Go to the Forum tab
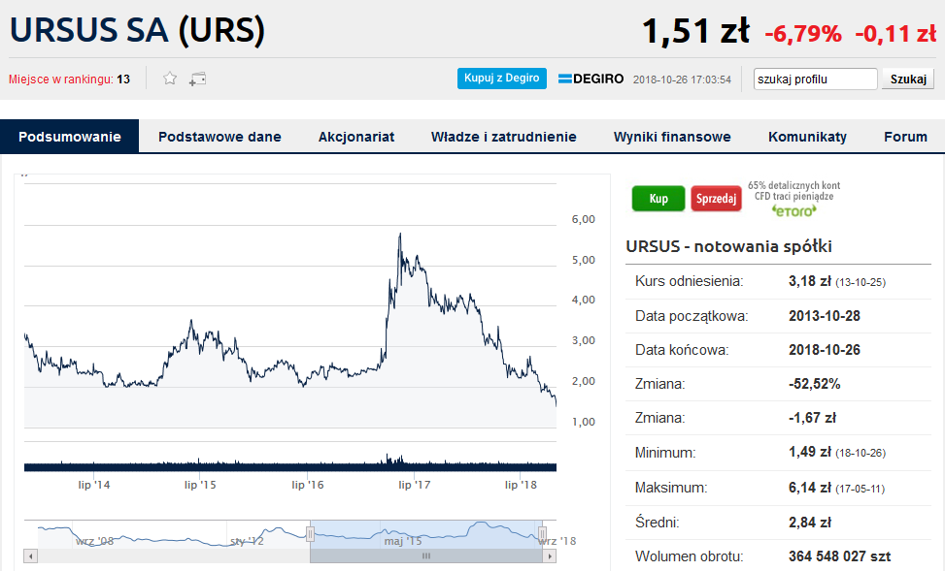This screenshot has width=945, height=571. pos(905,137)
